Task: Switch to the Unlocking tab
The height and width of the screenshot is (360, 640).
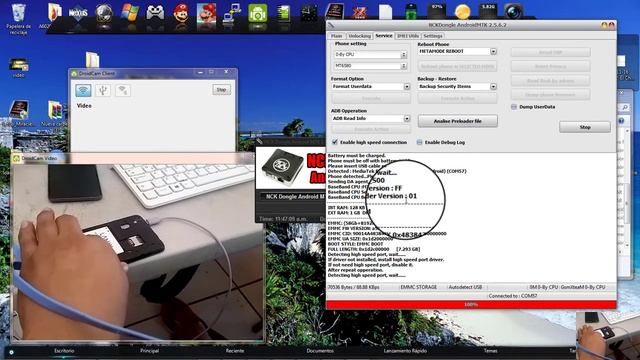Action: pos(360,36)
